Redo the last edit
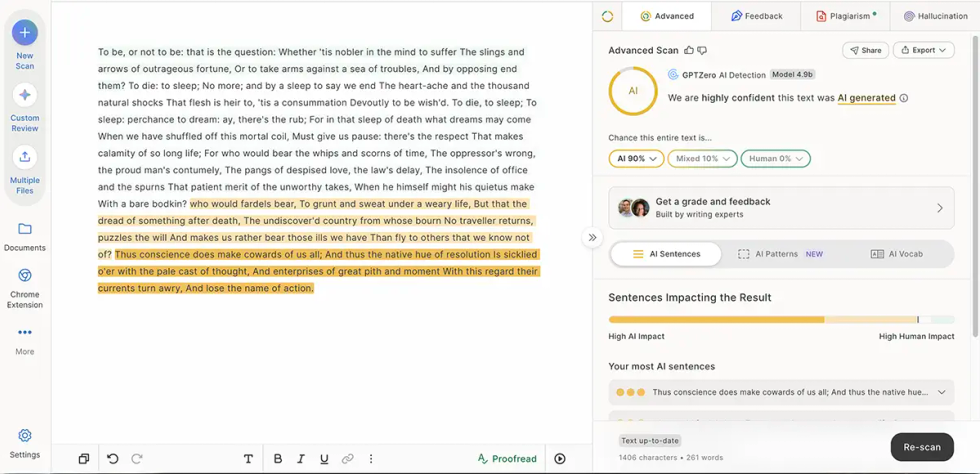Screen dimensions: 980x474 click(137, 459)
